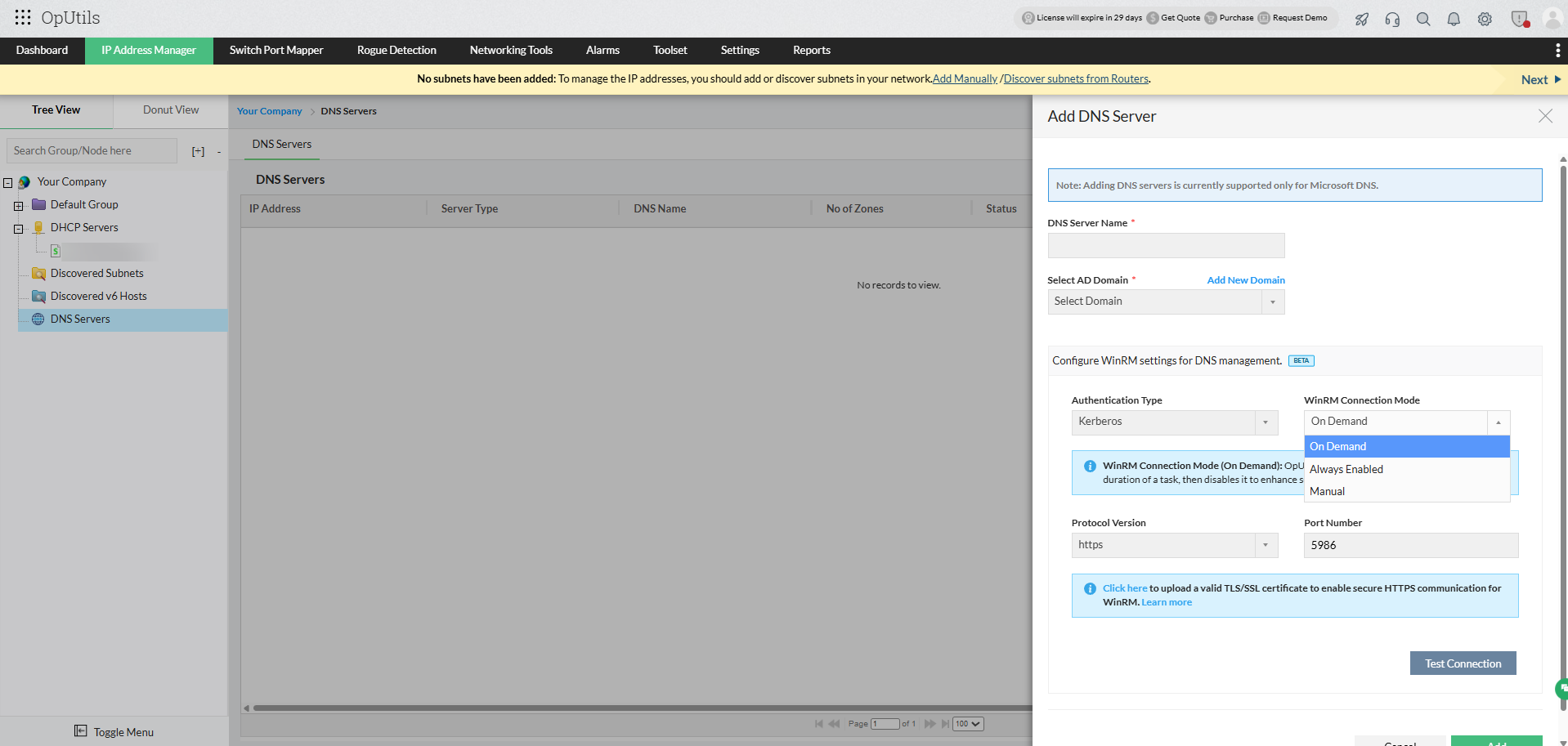Click the info icon in the TLS/SSL certificate note
1568x746 pixels.
(1090, 589)
